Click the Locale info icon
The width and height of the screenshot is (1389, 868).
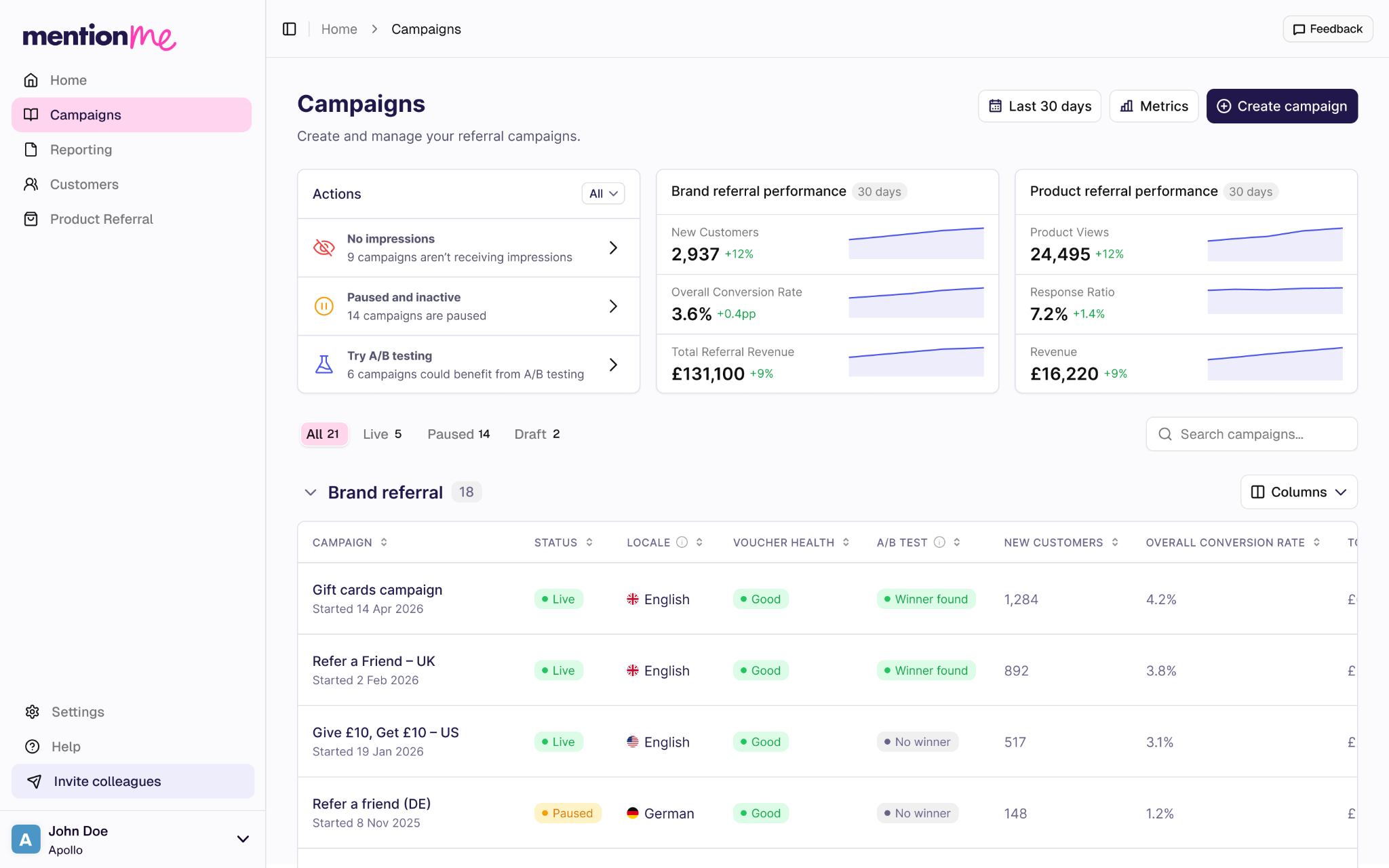point(682,542)
